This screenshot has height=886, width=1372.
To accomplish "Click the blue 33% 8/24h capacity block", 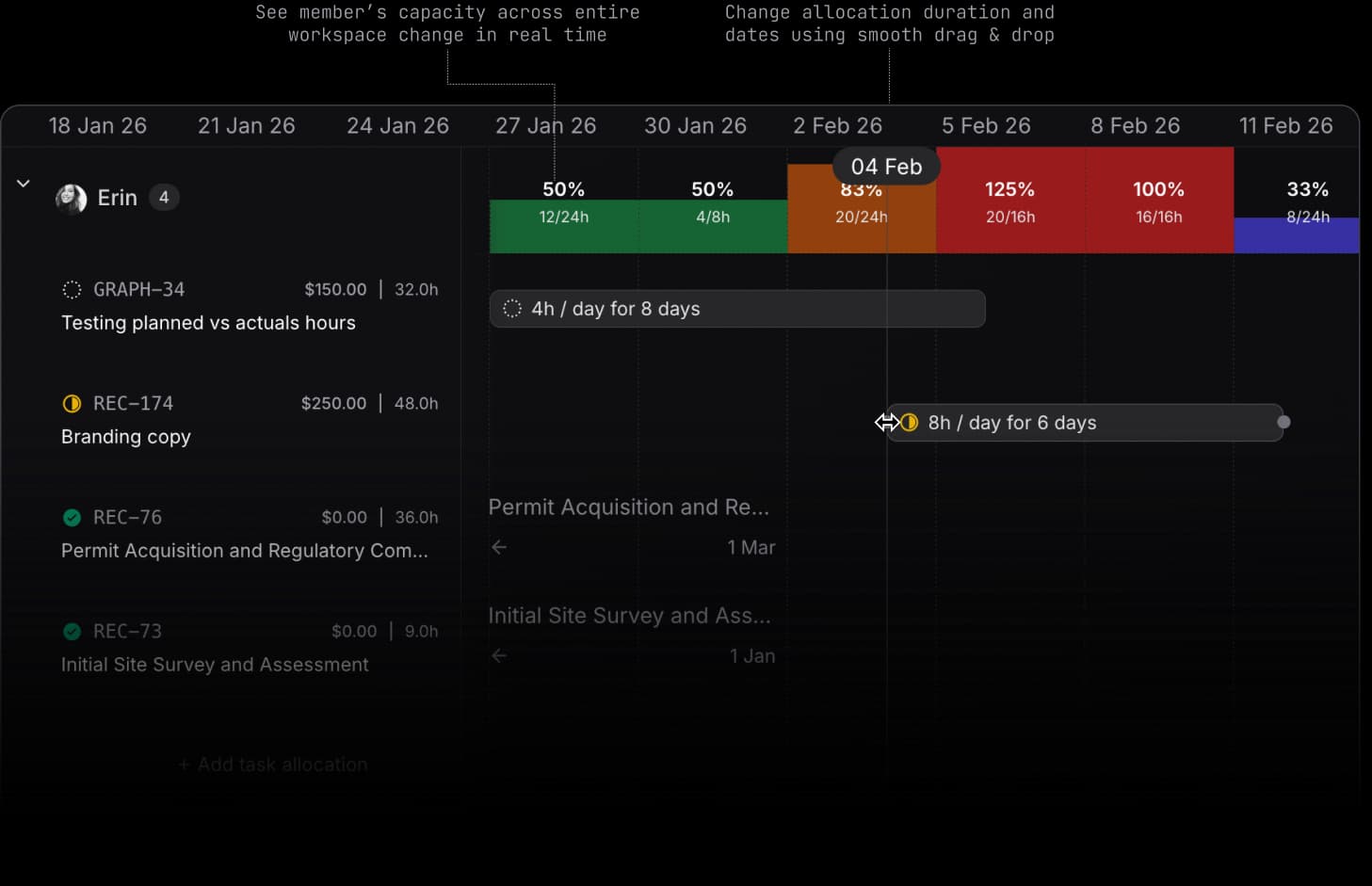I will (1297, 235).
